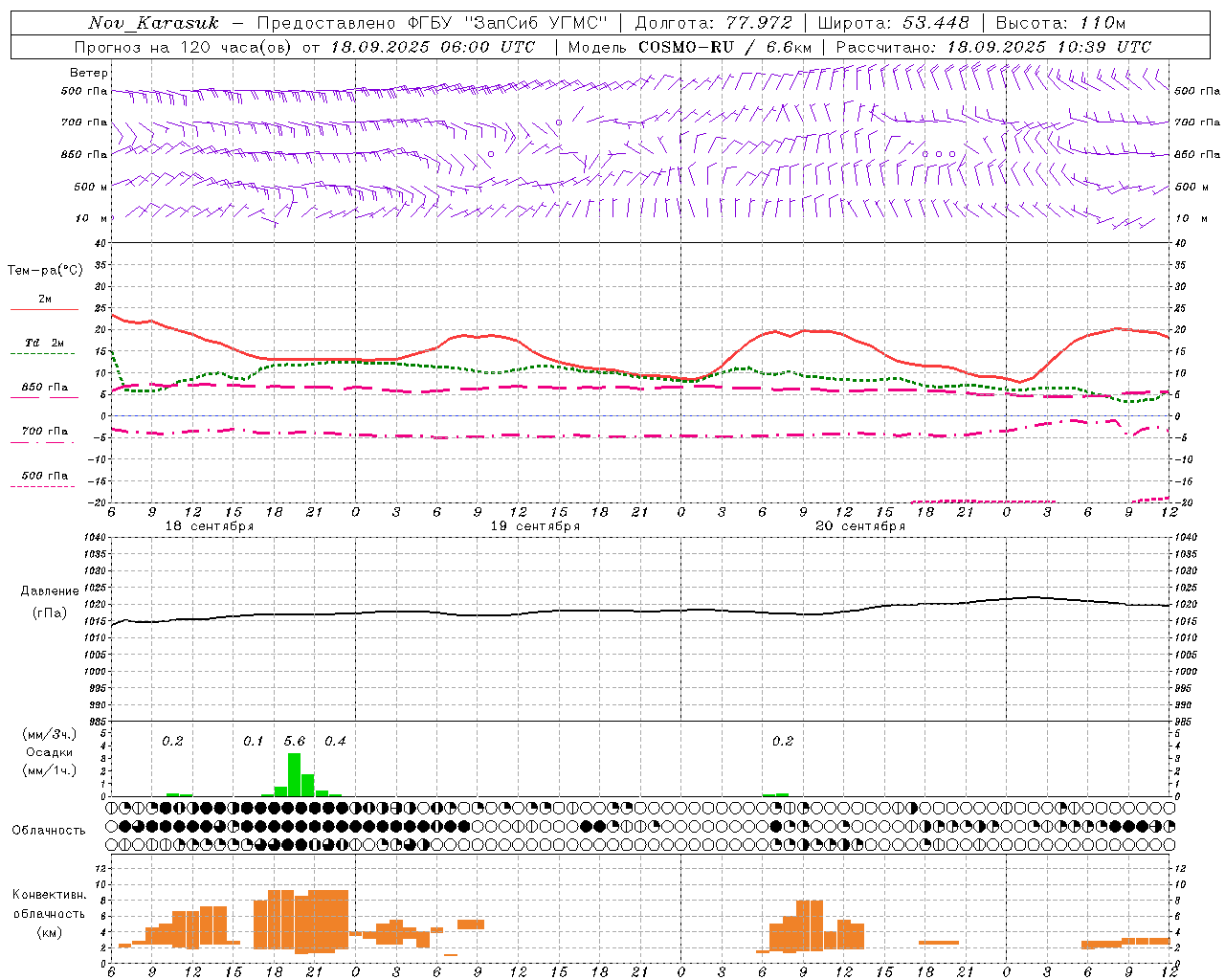This screenshot has width=1225, height=980.
Task: Click the '0.1' precipitation total value
Action: pyautogui.click(x=254, y=742)
